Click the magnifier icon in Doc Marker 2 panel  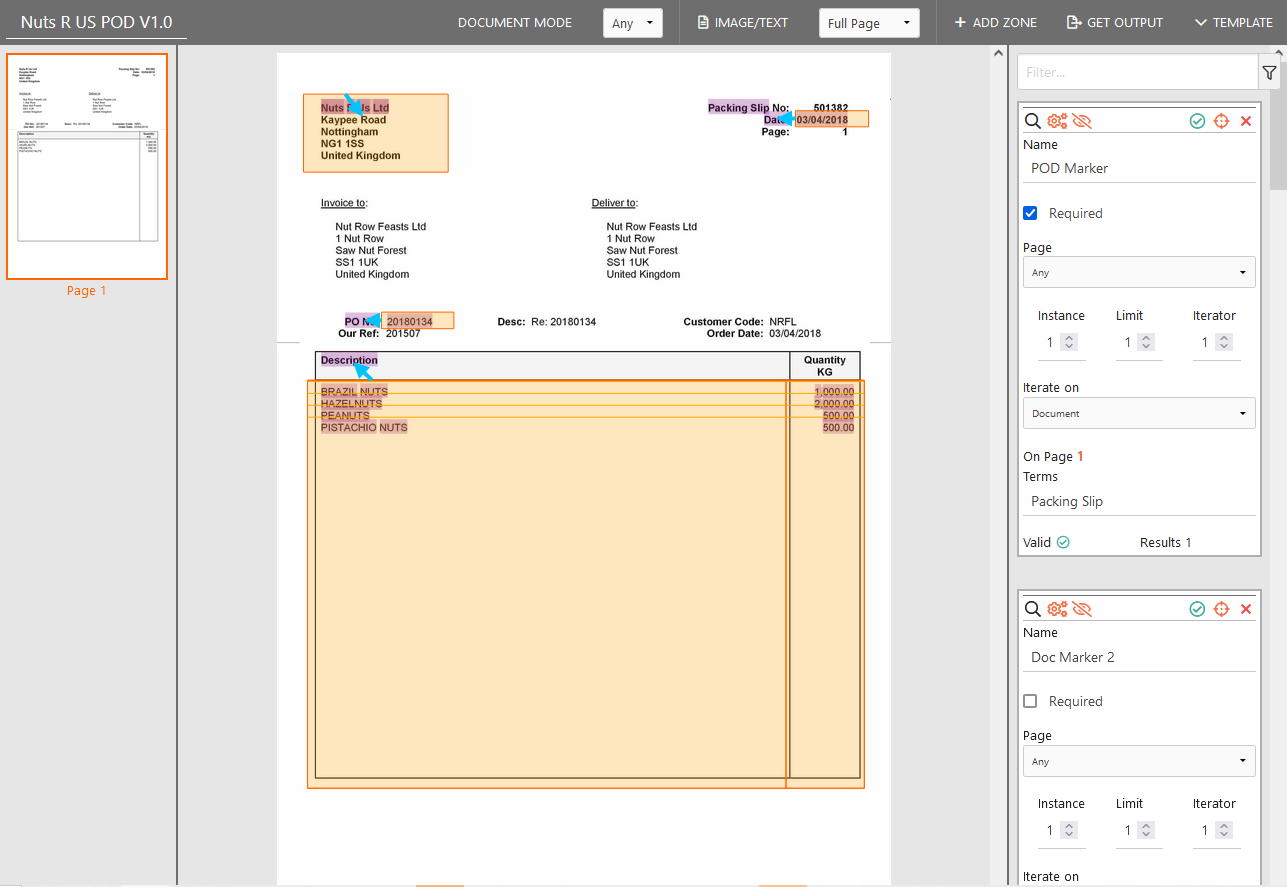click(x=1033, y=609)
